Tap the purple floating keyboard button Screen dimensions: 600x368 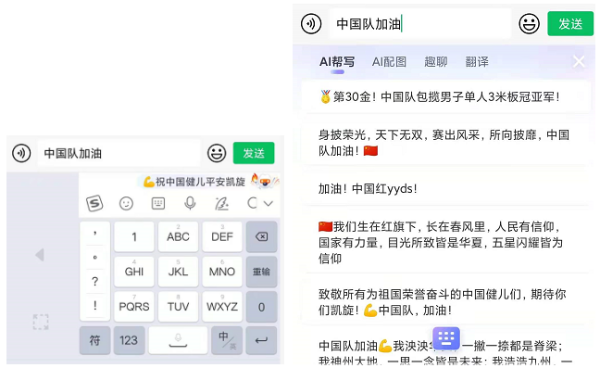coord(446,338)
